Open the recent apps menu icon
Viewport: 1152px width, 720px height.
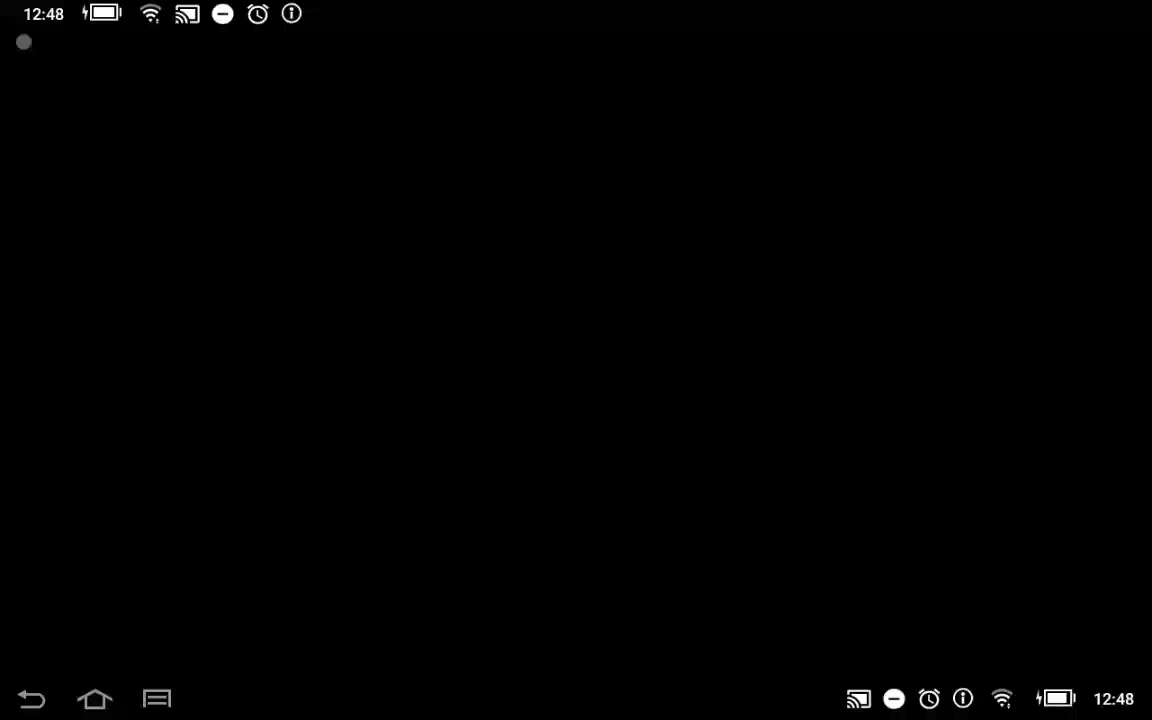[x=157, y=699]
